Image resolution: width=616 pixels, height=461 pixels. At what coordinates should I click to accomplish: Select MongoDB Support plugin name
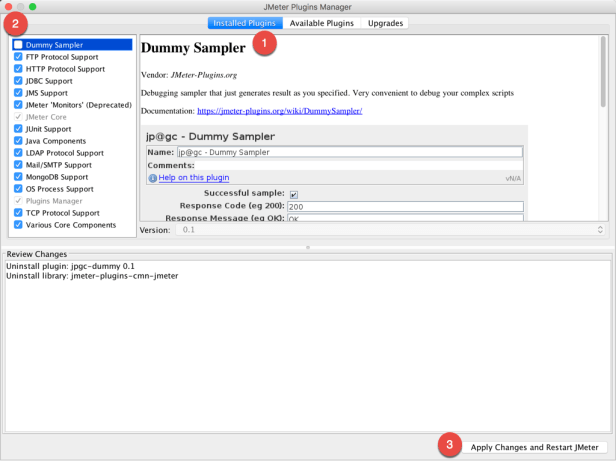[57, 177]
